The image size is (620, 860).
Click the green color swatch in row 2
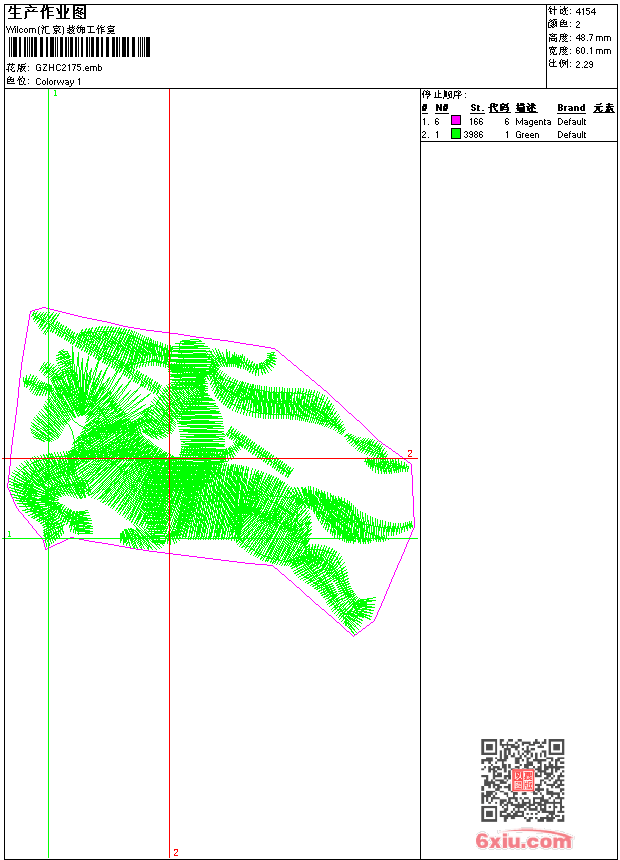(x=455, y=133)
